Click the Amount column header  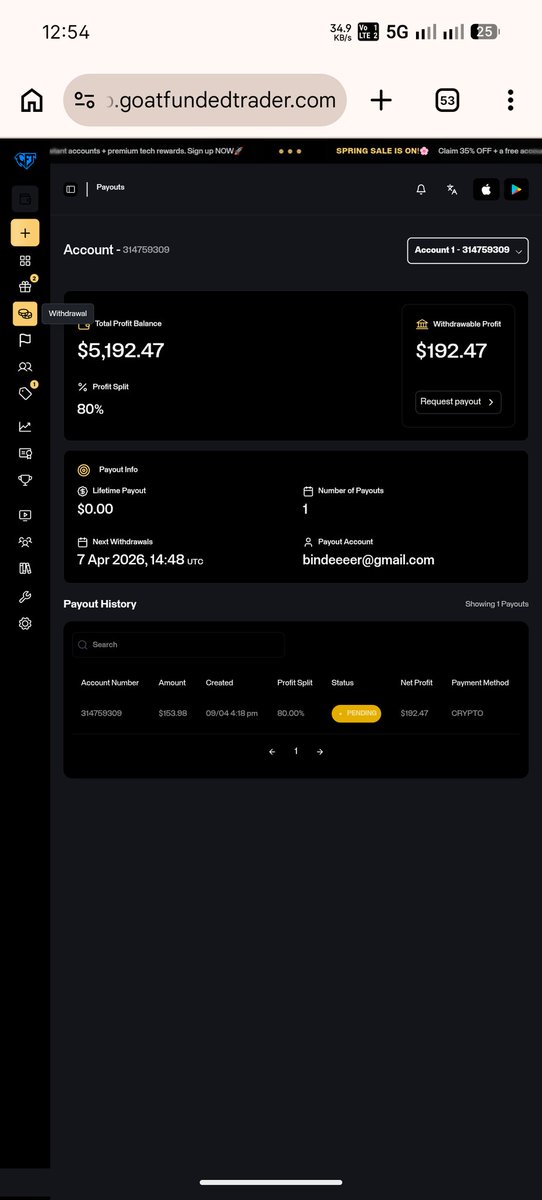pos(172,683)
